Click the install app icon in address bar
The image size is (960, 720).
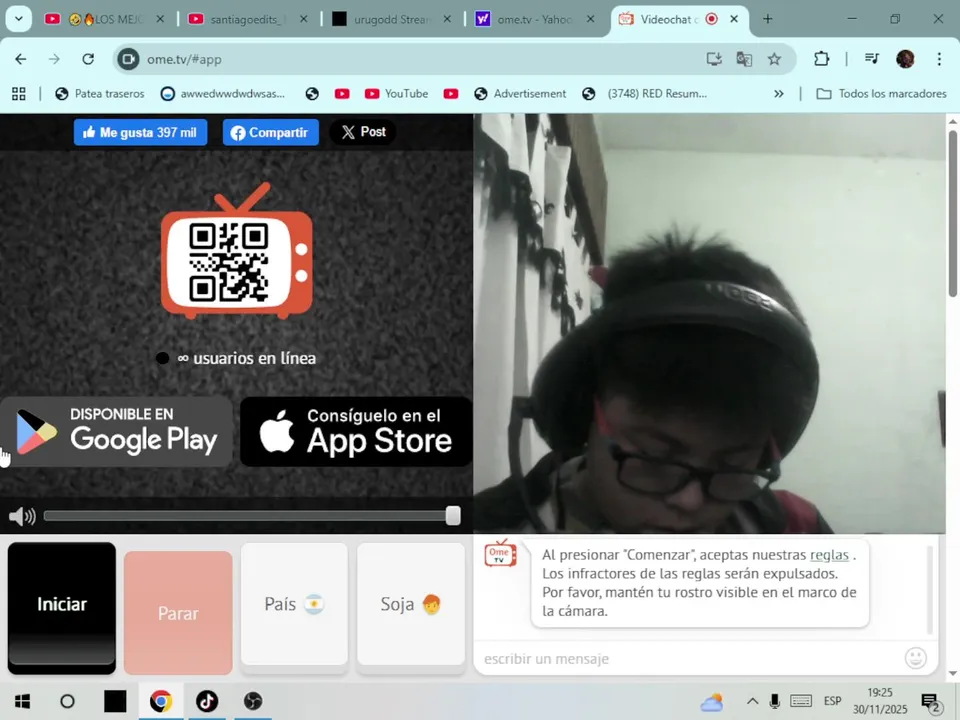(x=714, y=59)
